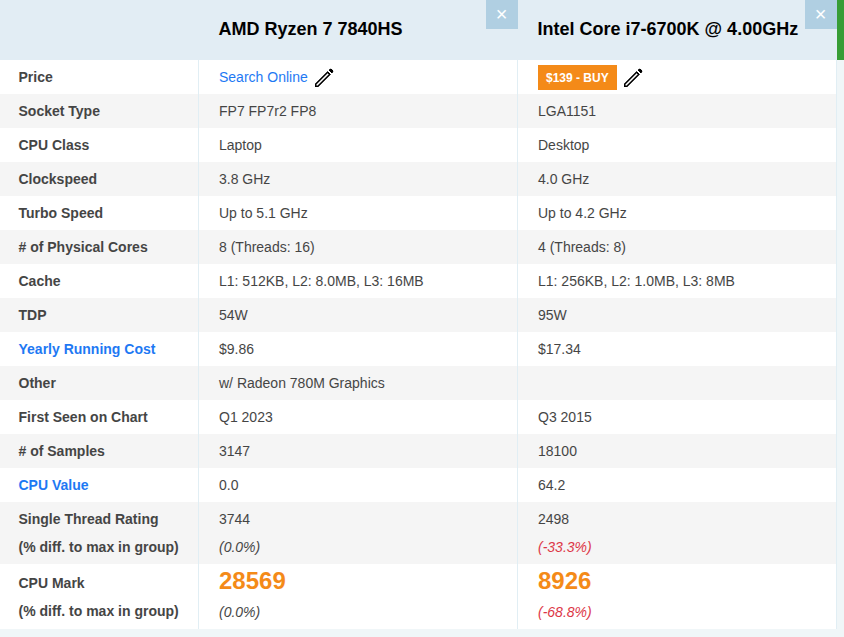The image size is (844, 637).
Task: Click the $139 - BUY button
Action: point(577,78)
